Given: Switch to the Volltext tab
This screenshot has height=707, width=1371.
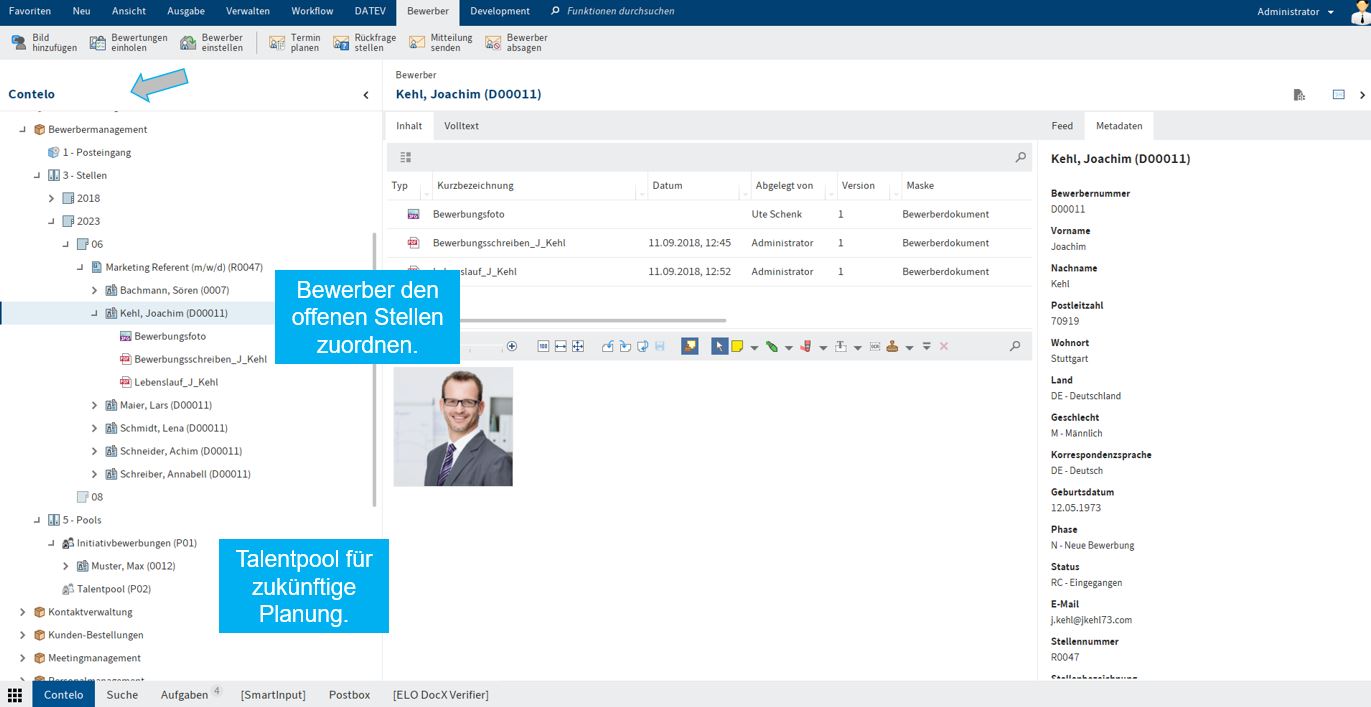Looking at the screenshot, I should tap(461, 126).
